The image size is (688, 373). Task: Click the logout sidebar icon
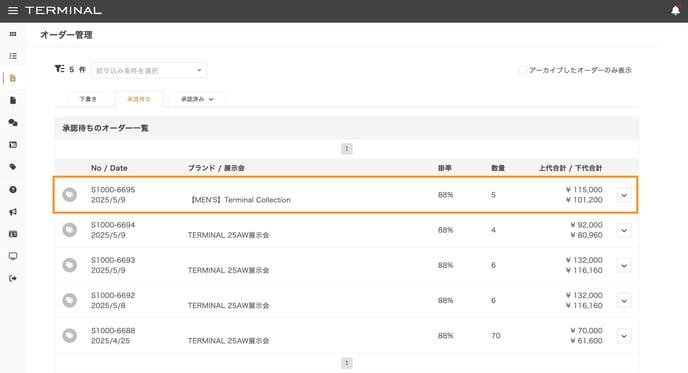(13, 278)
